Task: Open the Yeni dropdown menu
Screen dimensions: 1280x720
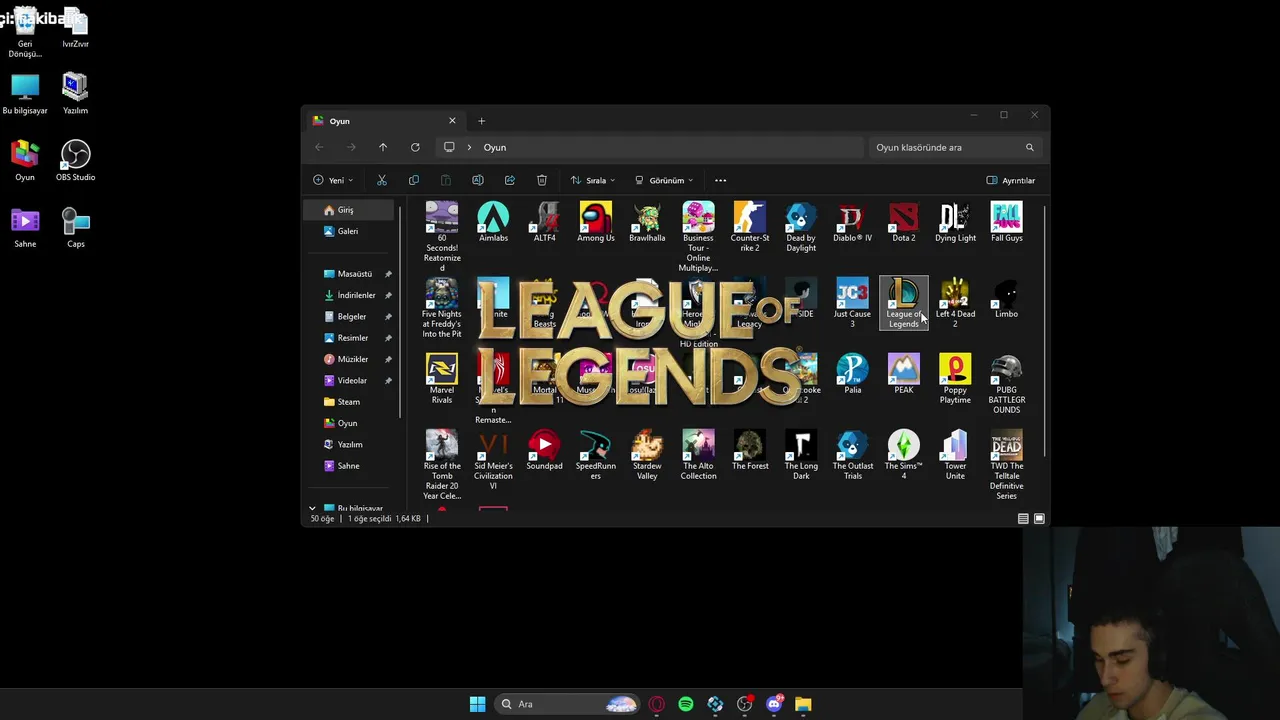Action: pyautogui.click(x=333, y=180)
